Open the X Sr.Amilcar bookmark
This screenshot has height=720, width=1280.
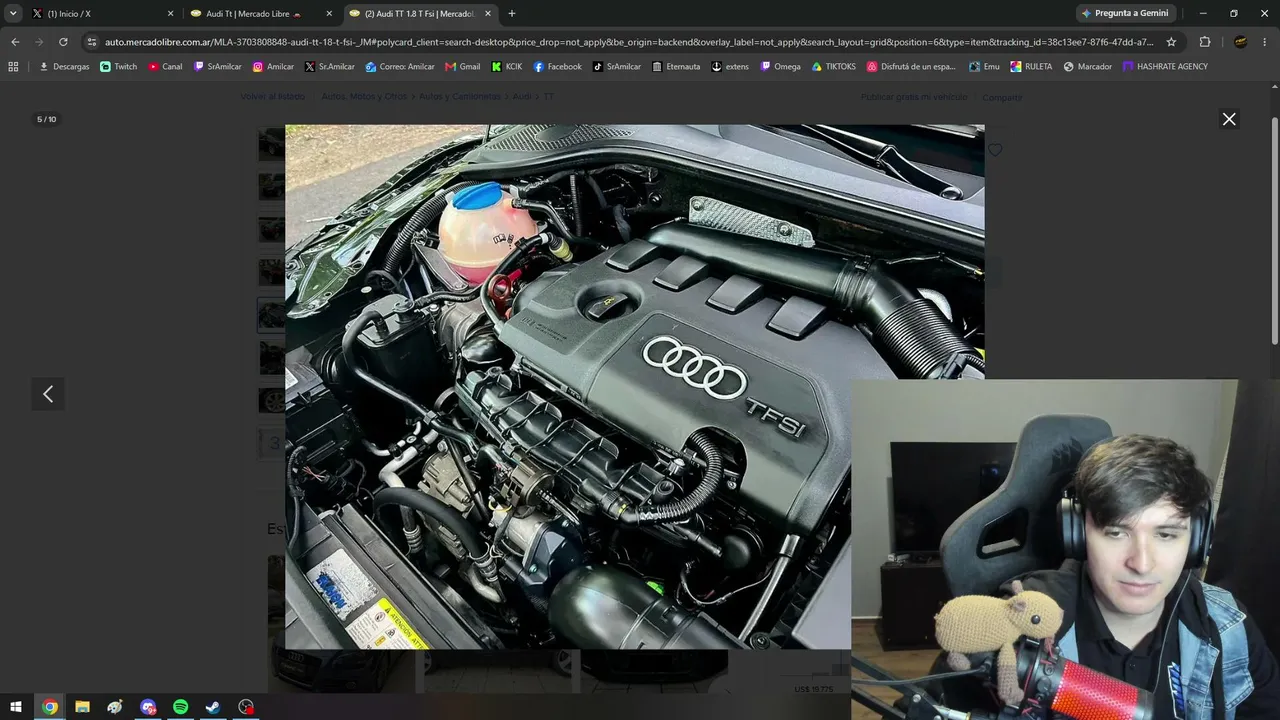point(329,67)
